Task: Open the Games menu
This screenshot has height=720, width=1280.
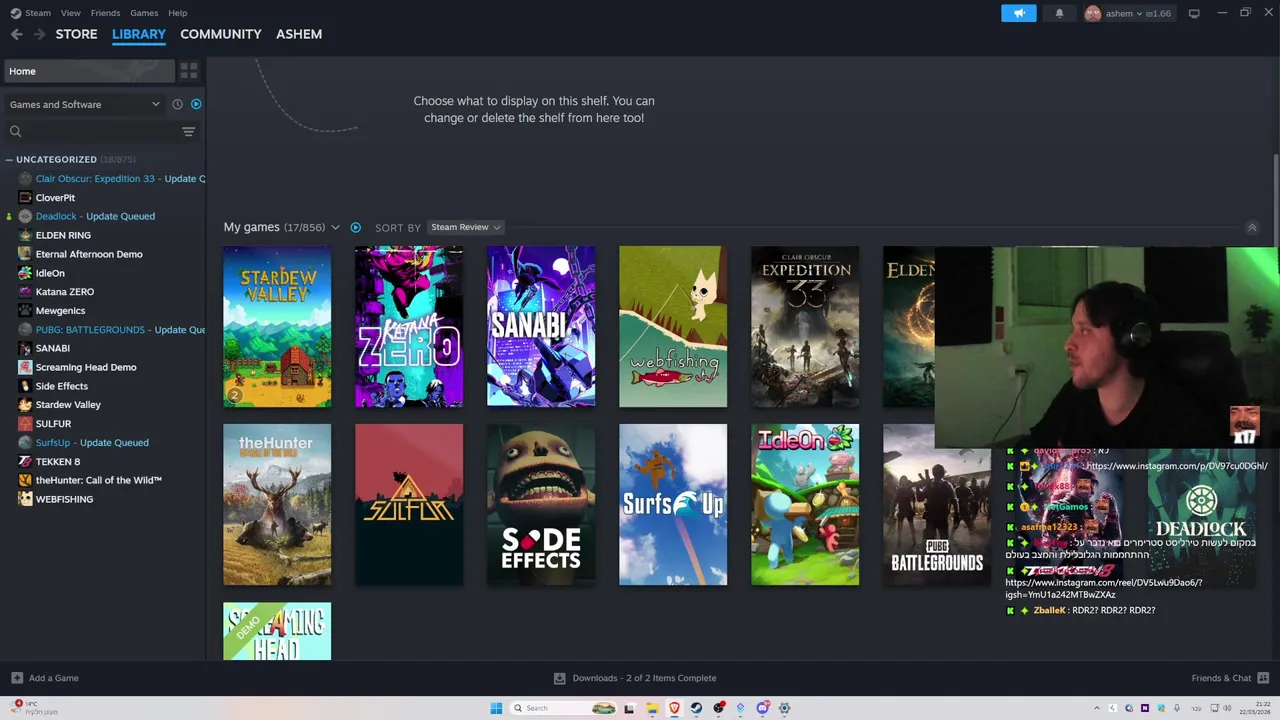Action: point(144,13)
